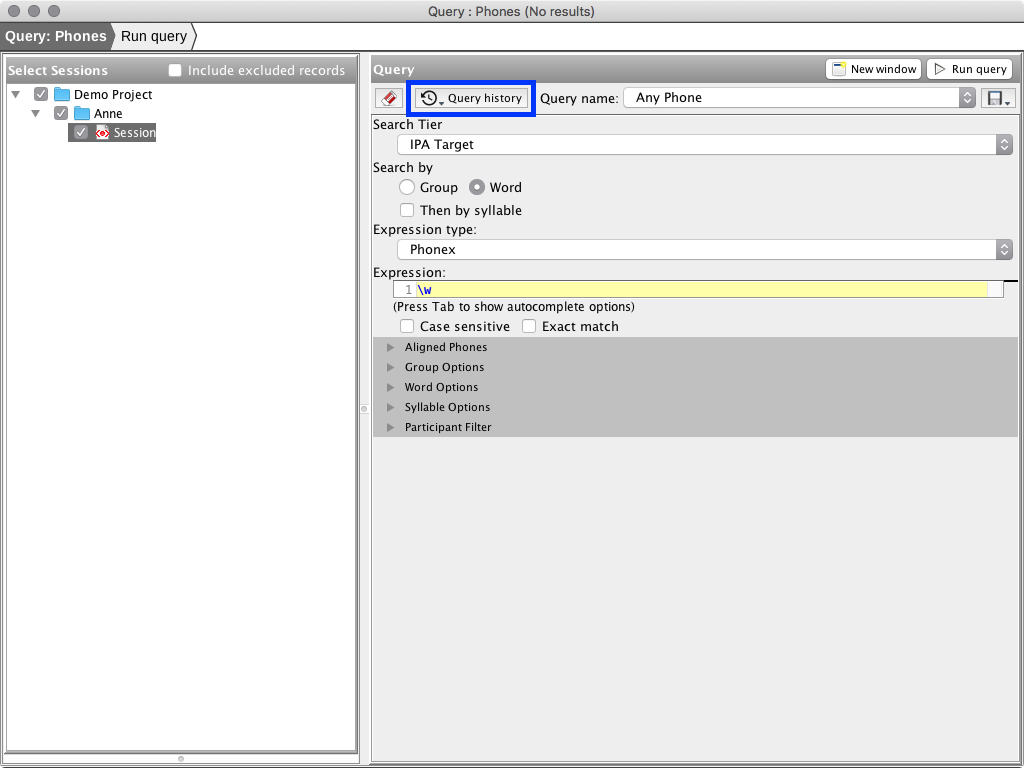The height and width of the screenshot is (768, 1024).
Task: Select the Session icon in the tree
Action: click(100, 132)
